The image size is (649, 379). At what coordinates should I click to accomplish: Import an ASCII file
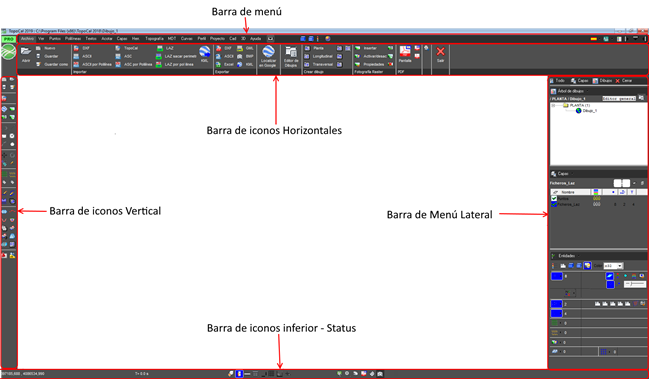coord(83,56)
